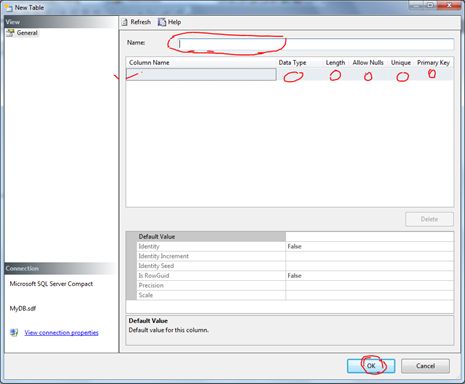
Task: Click the MyDB.sdf database name
Action: pos(23,309)
